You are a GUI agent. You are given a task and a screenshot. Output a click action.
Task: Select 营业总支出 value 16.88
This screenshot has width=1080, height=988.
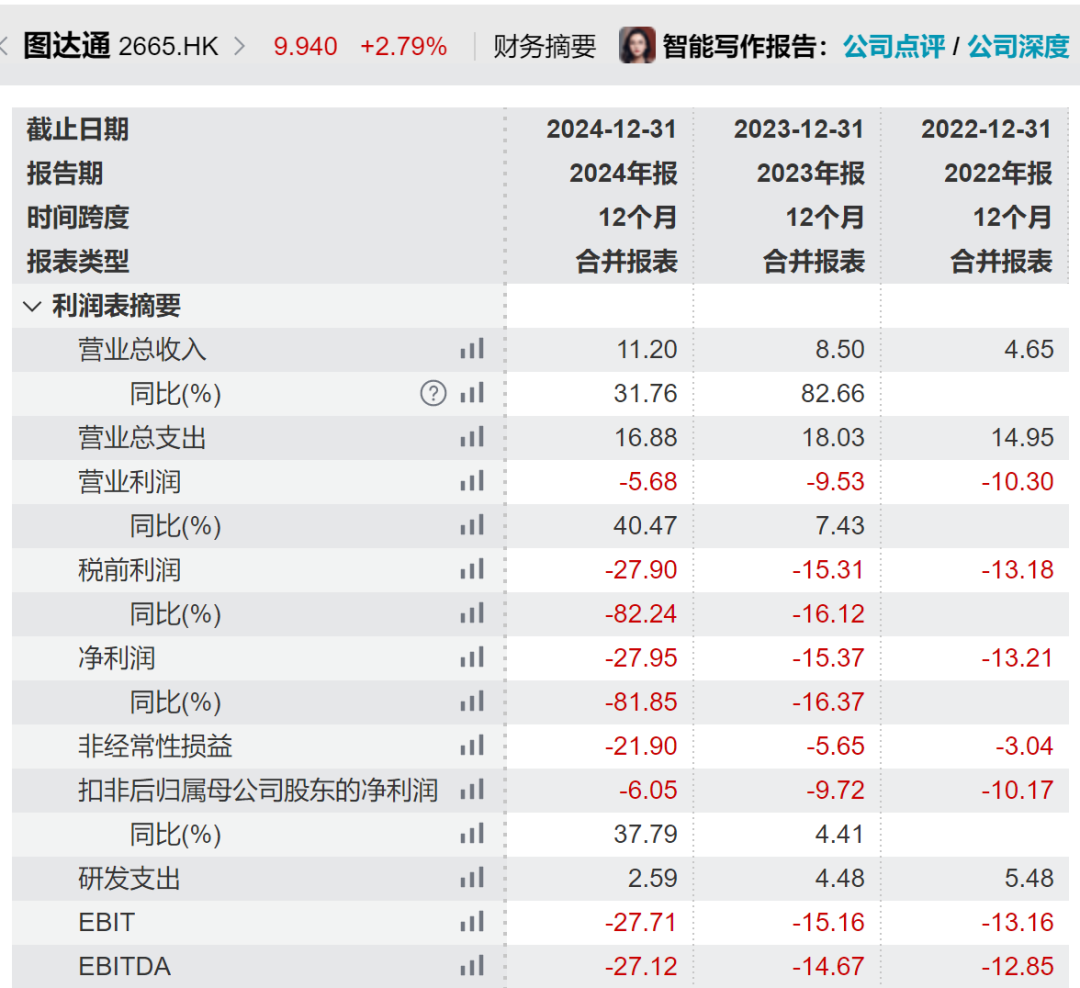pos(645,438)
